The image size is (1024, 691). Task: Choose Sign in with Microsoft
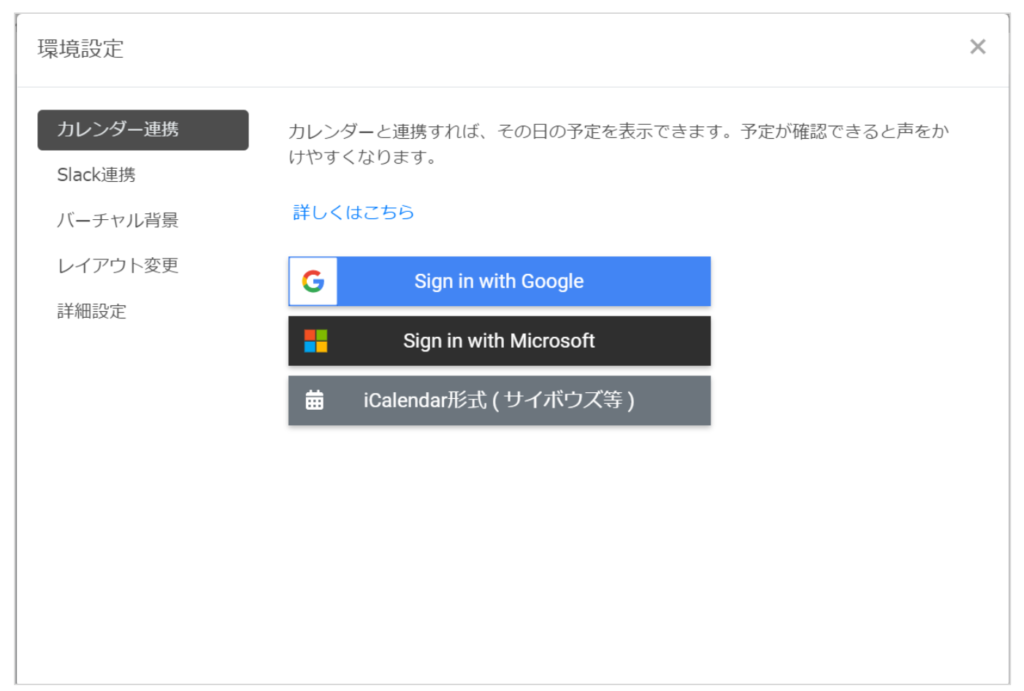pyautogui.click(x=500, y=341)
